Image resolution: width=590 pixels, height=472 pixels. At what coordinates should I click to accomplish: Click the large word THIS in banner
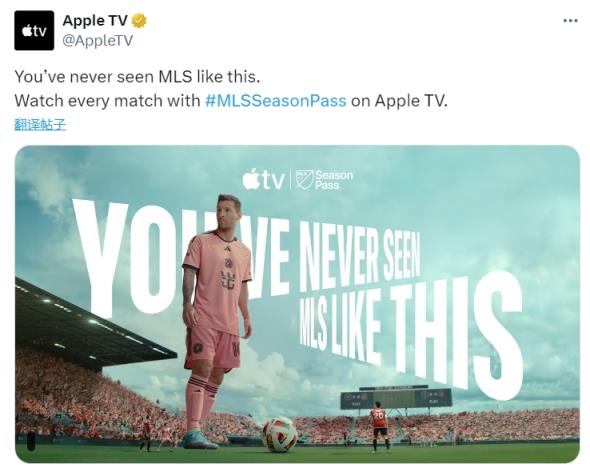(457, 338)
